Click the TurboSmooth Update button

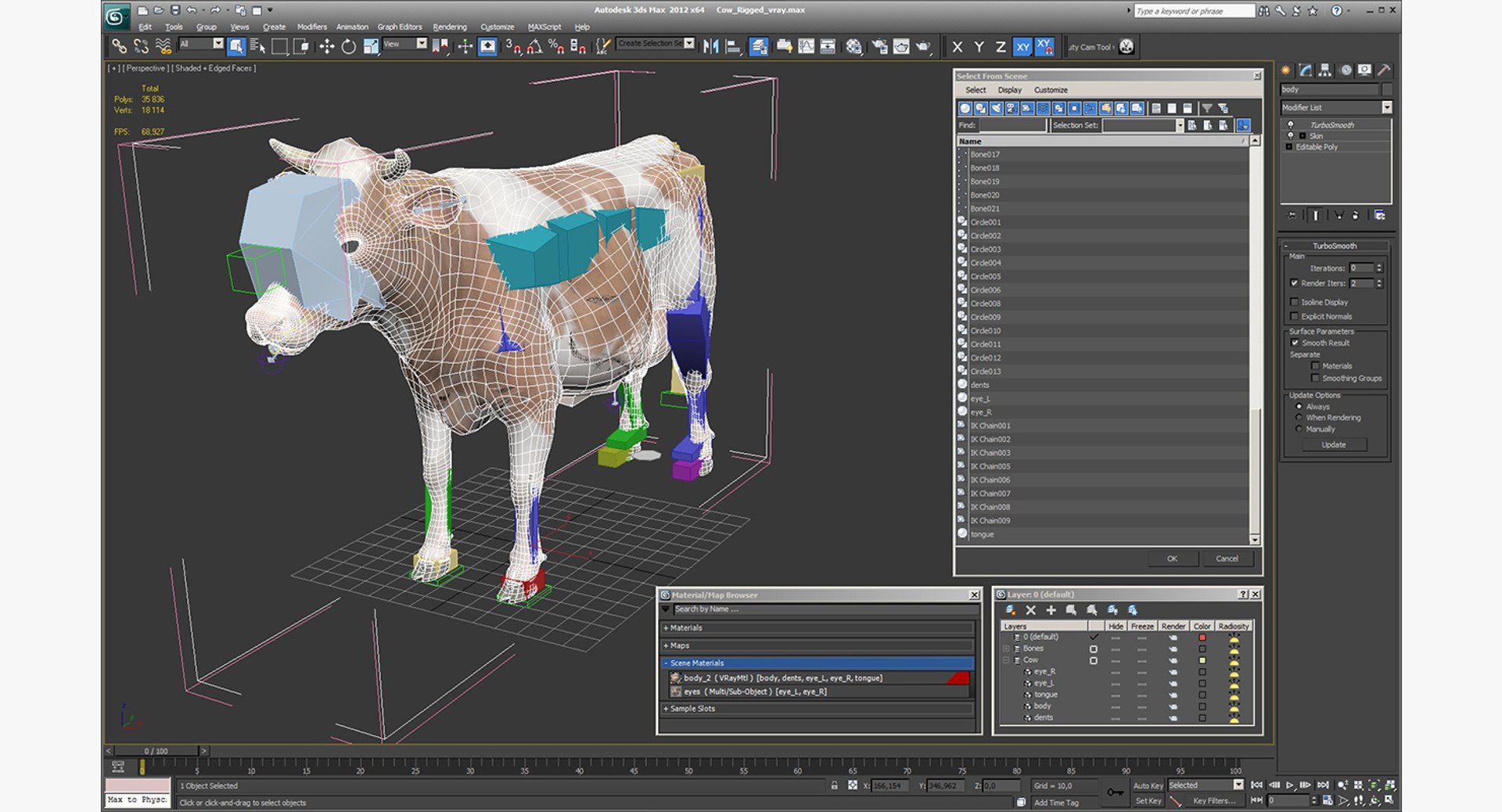1334,444
